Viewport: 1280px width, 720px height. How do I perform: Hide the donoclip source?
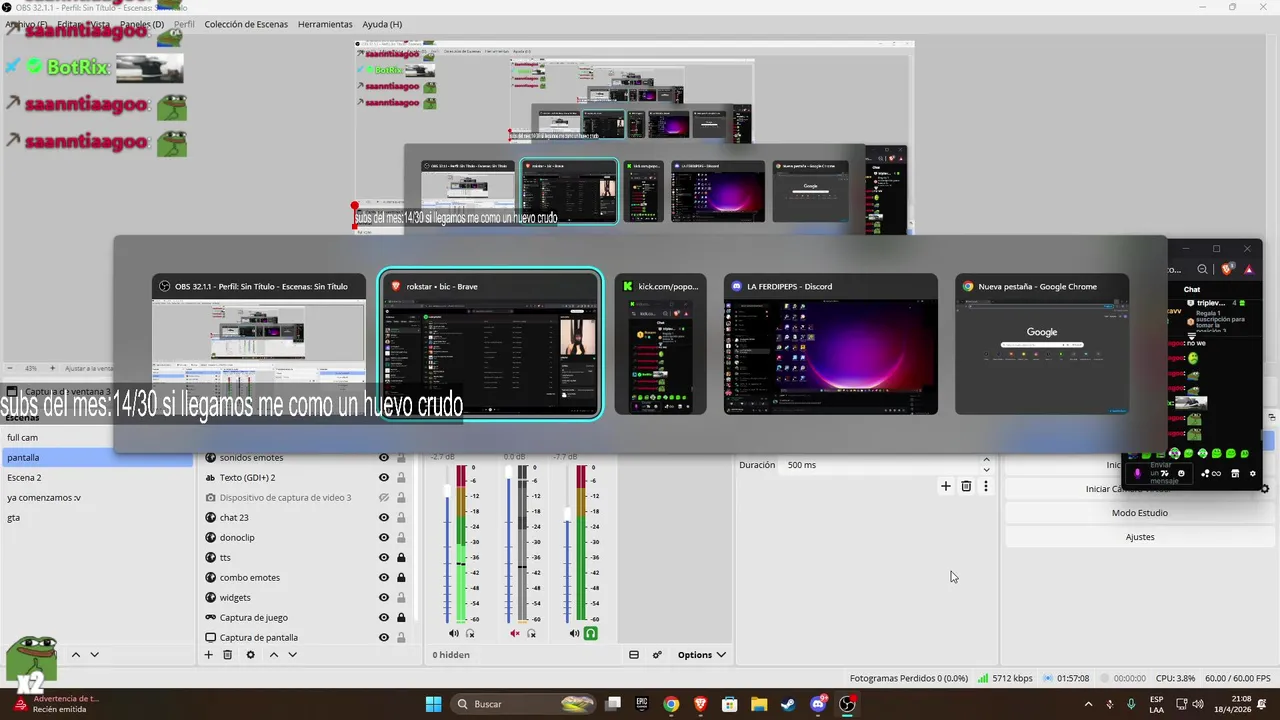point(384,537)
